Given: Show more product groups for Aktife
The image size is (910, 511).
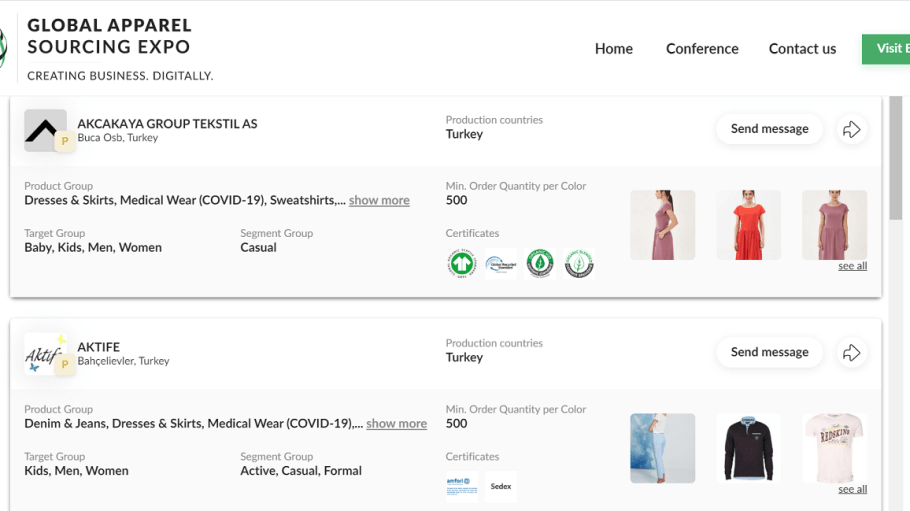Looking at the screenshot, I should pos(396,424).
